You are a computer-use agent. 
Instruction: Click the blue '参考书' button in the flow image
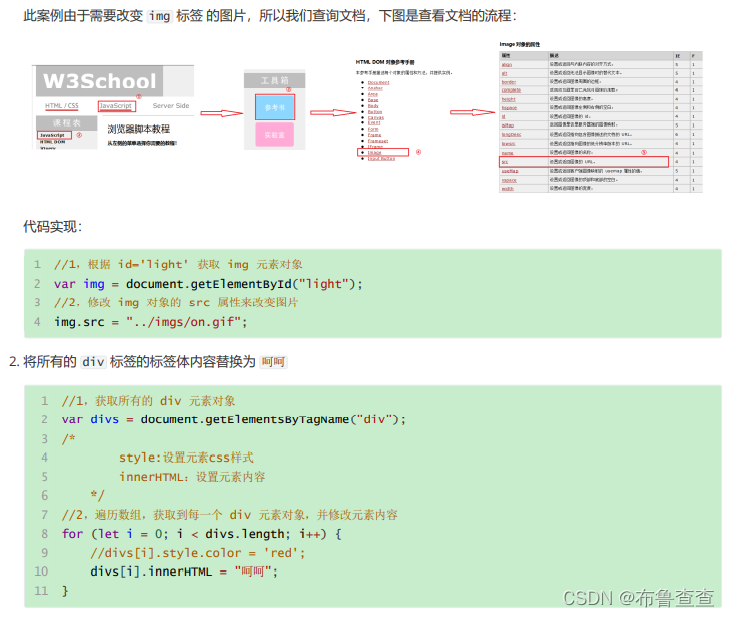tap(274, 107)
